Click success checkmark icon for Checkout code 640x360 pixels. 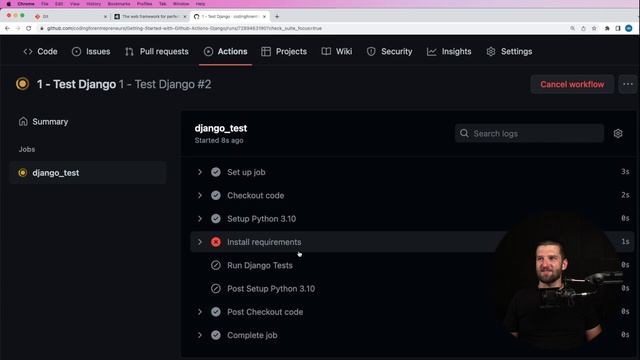click(216, 195)
